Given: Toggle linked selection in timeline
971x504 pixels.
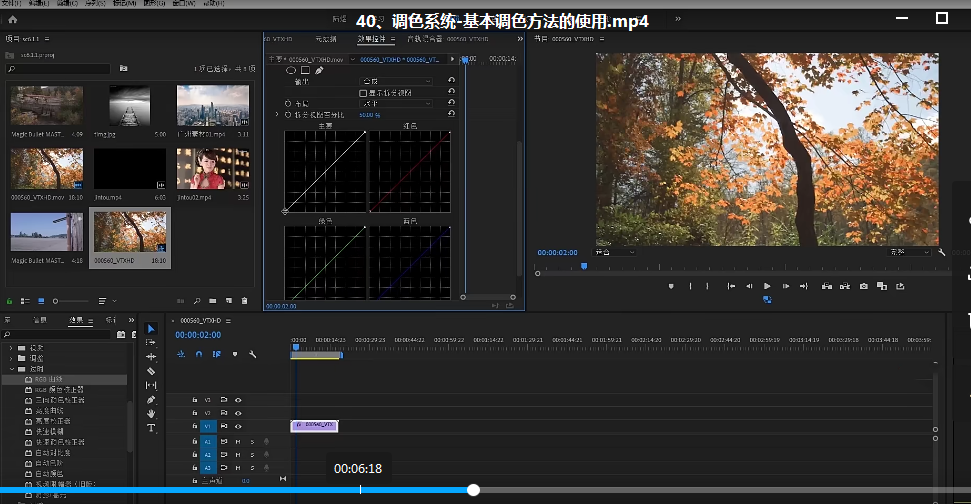Looking at the screenshot, I should [217, 354].
